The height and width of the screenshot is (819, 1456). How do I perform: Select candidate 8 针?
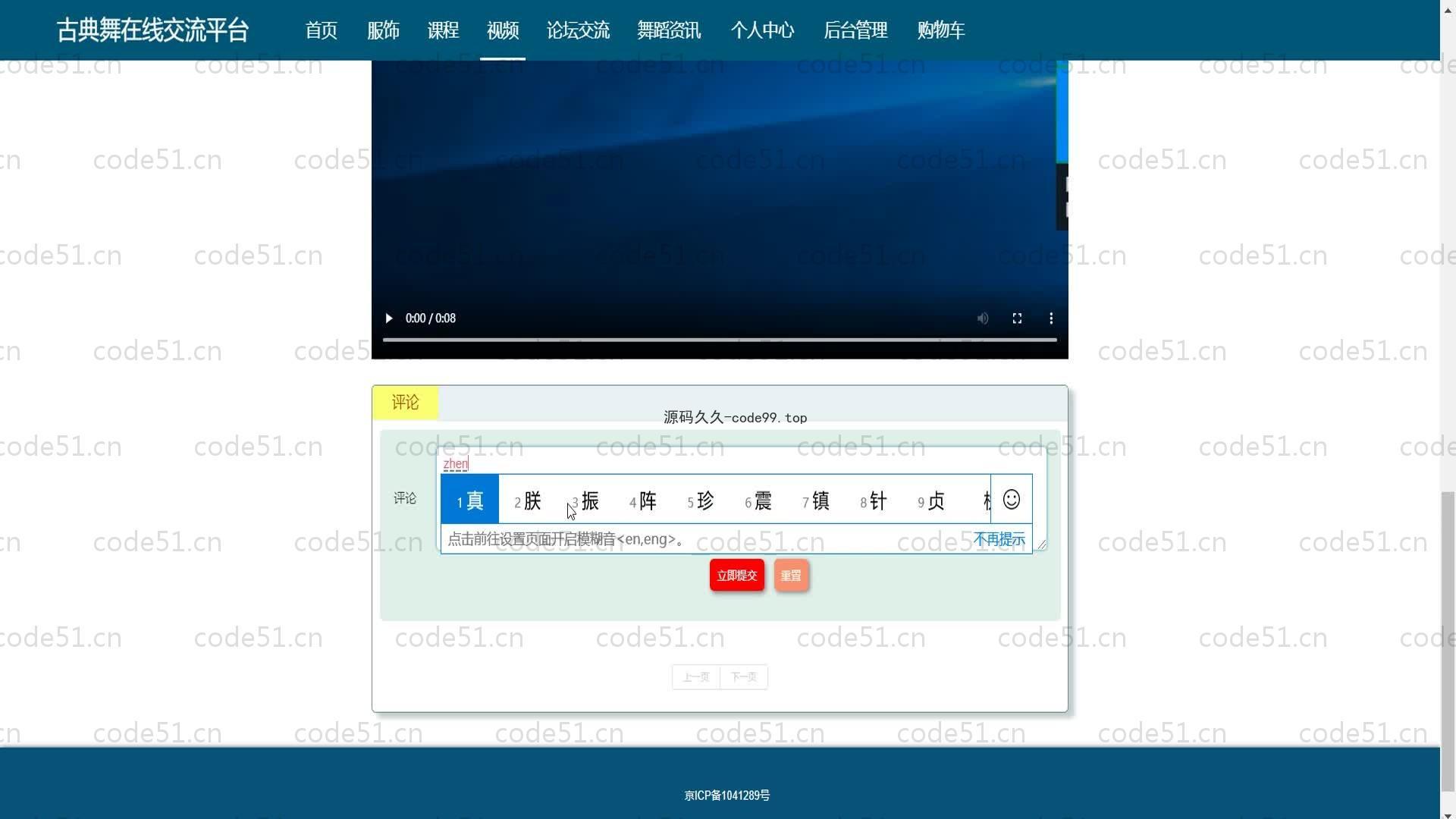coord(874,500)
